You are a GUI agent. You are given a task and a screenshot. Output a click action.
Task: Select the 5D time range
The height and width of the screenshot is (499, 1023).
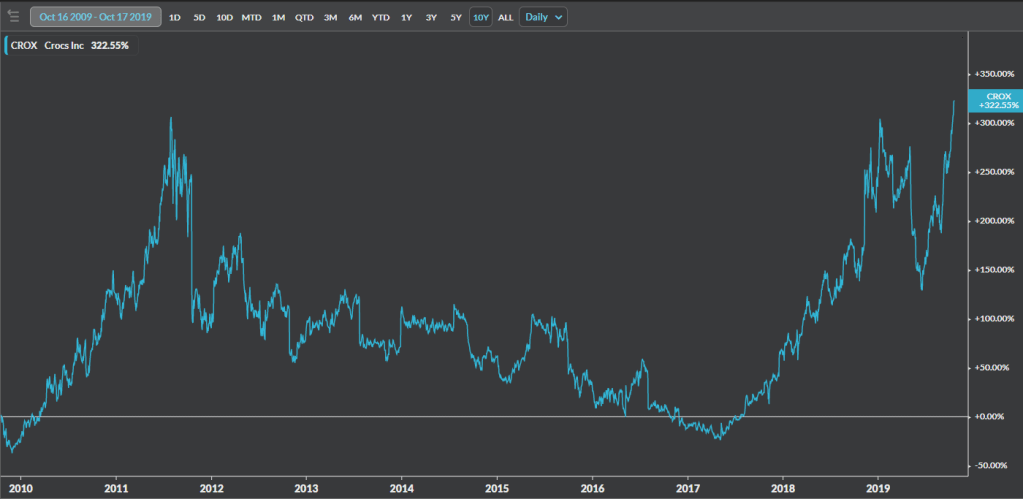(199, 17)
